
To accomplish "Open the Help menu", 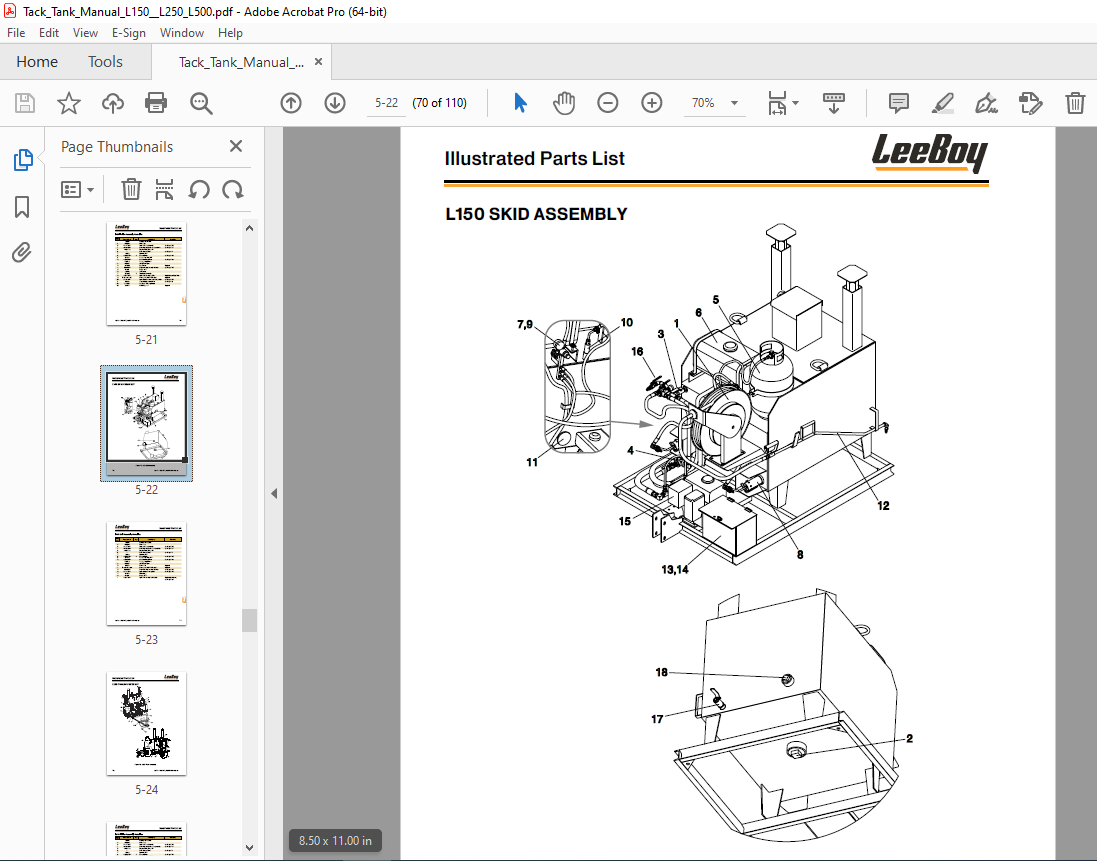I will (230, 33).
